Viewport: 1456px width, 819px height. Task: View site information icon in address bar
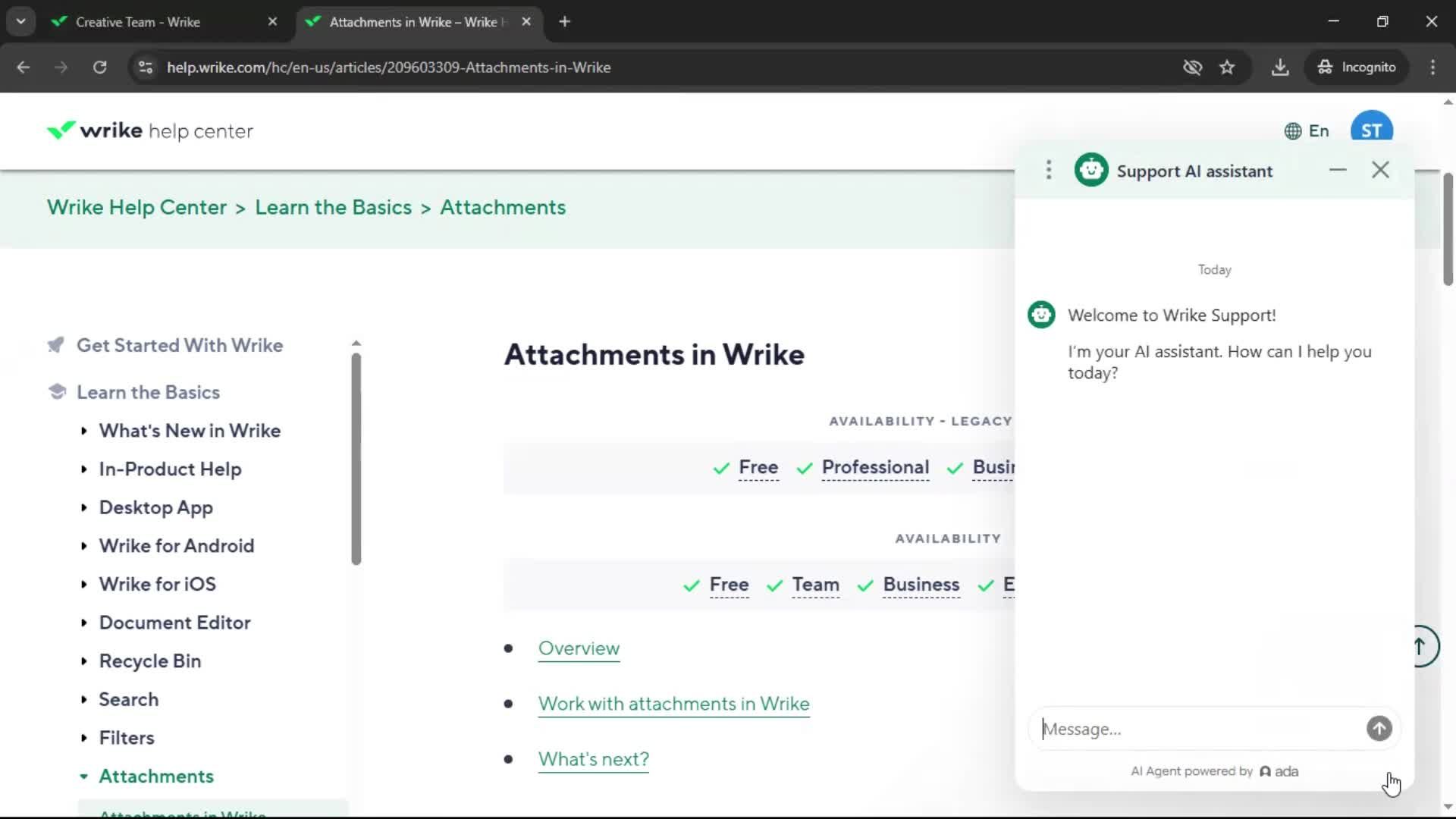pos(146,67)
